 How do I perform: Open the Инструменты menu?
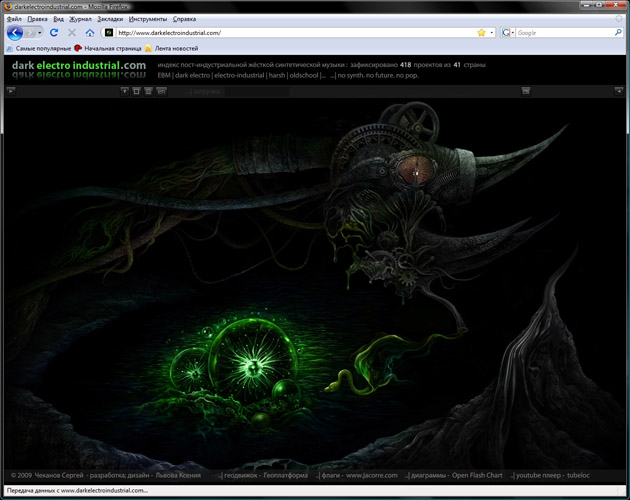point(148,19)
